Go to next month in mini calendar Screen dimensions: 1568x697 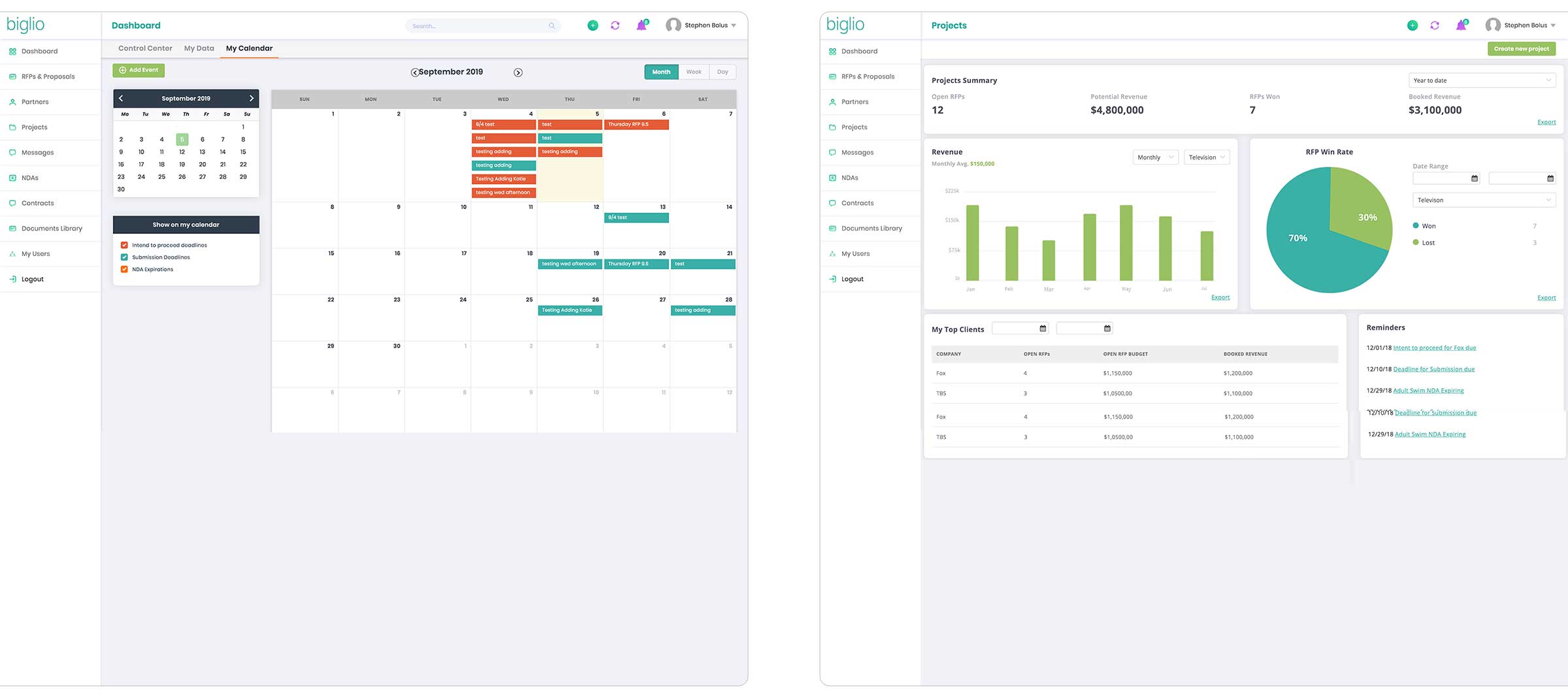tap(252, 99)
